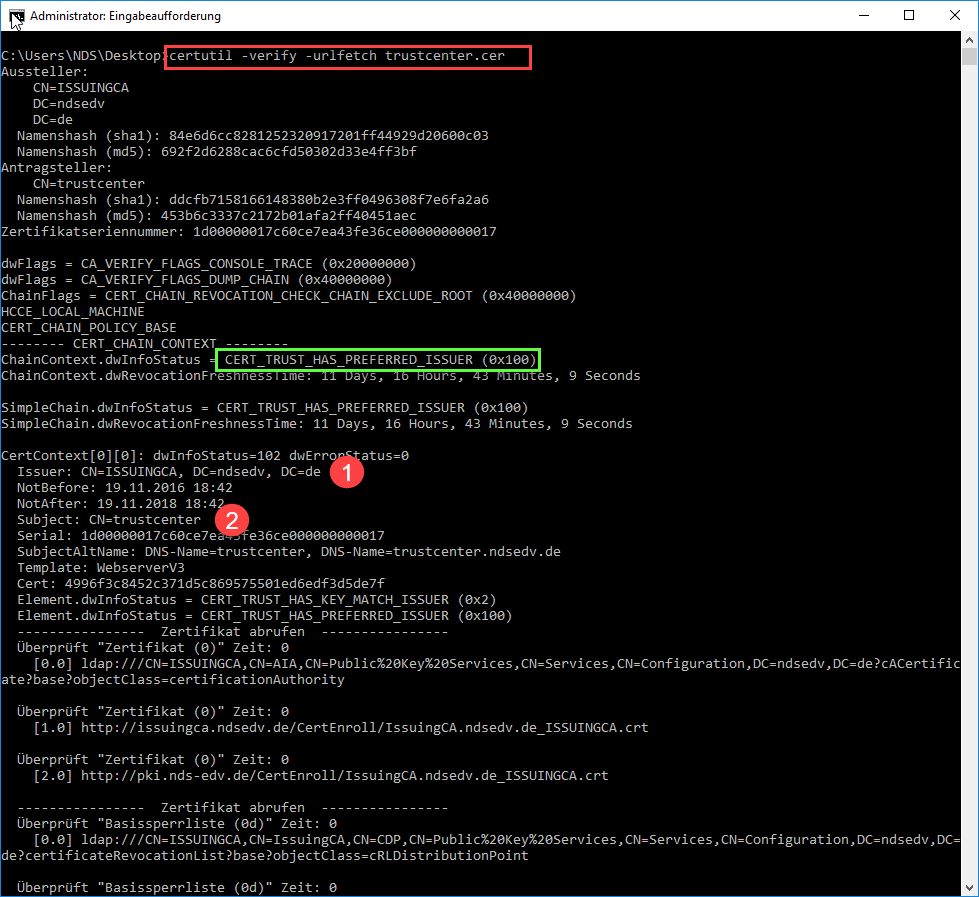Image resolution: width=979 pixels, height=897 pixels.
Task: Click the Zertifikatseriennummer line
Action: pos(249,232)
